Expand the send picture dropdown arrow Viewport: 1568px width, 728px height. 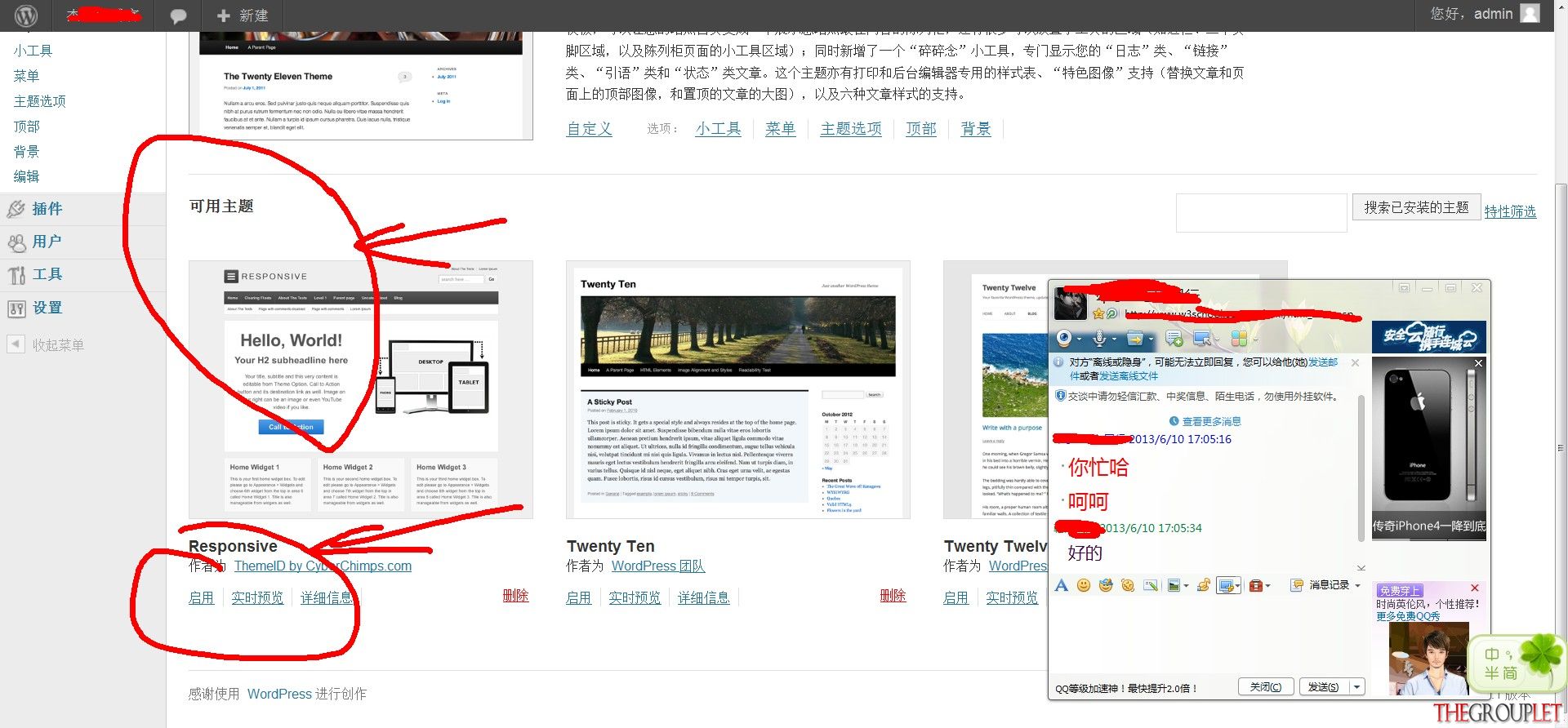pyautogui.click(x=1186, y=586)
